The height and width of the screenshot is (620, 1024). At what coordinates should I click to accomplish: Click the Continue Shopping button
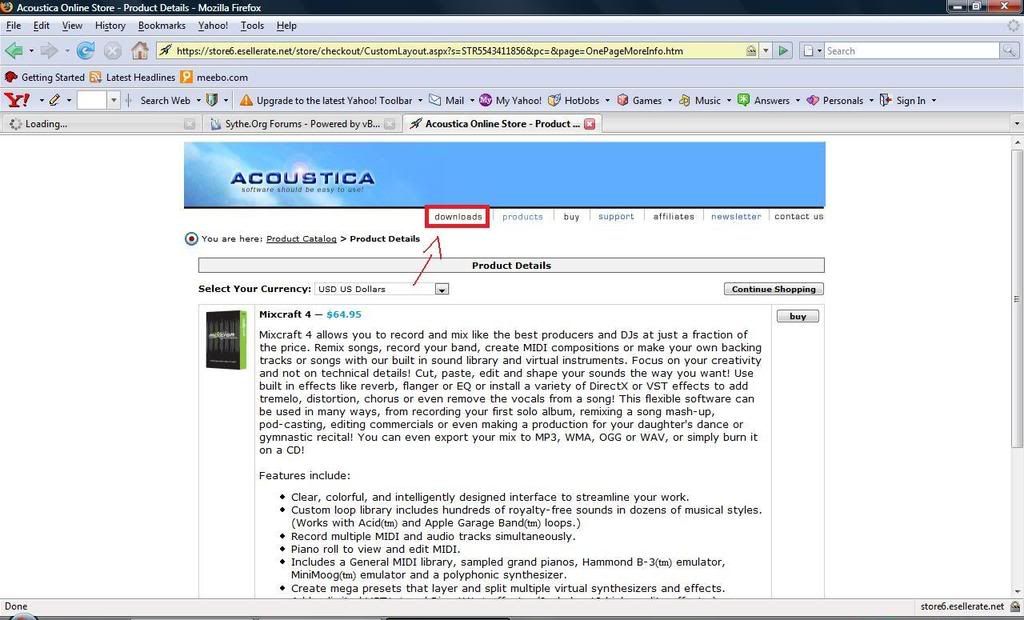[773, 289]
